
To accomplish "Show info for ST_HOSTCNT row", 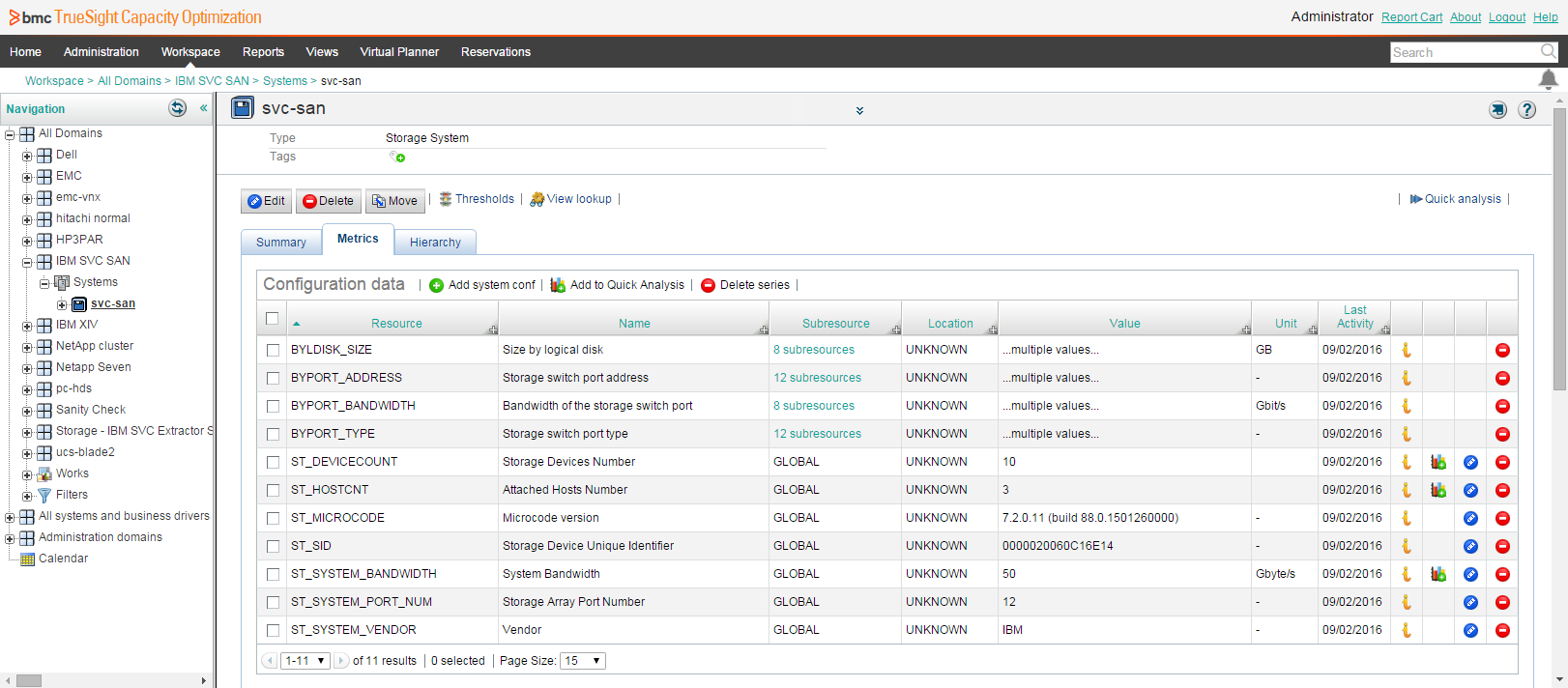I will tap(1407, 490).
